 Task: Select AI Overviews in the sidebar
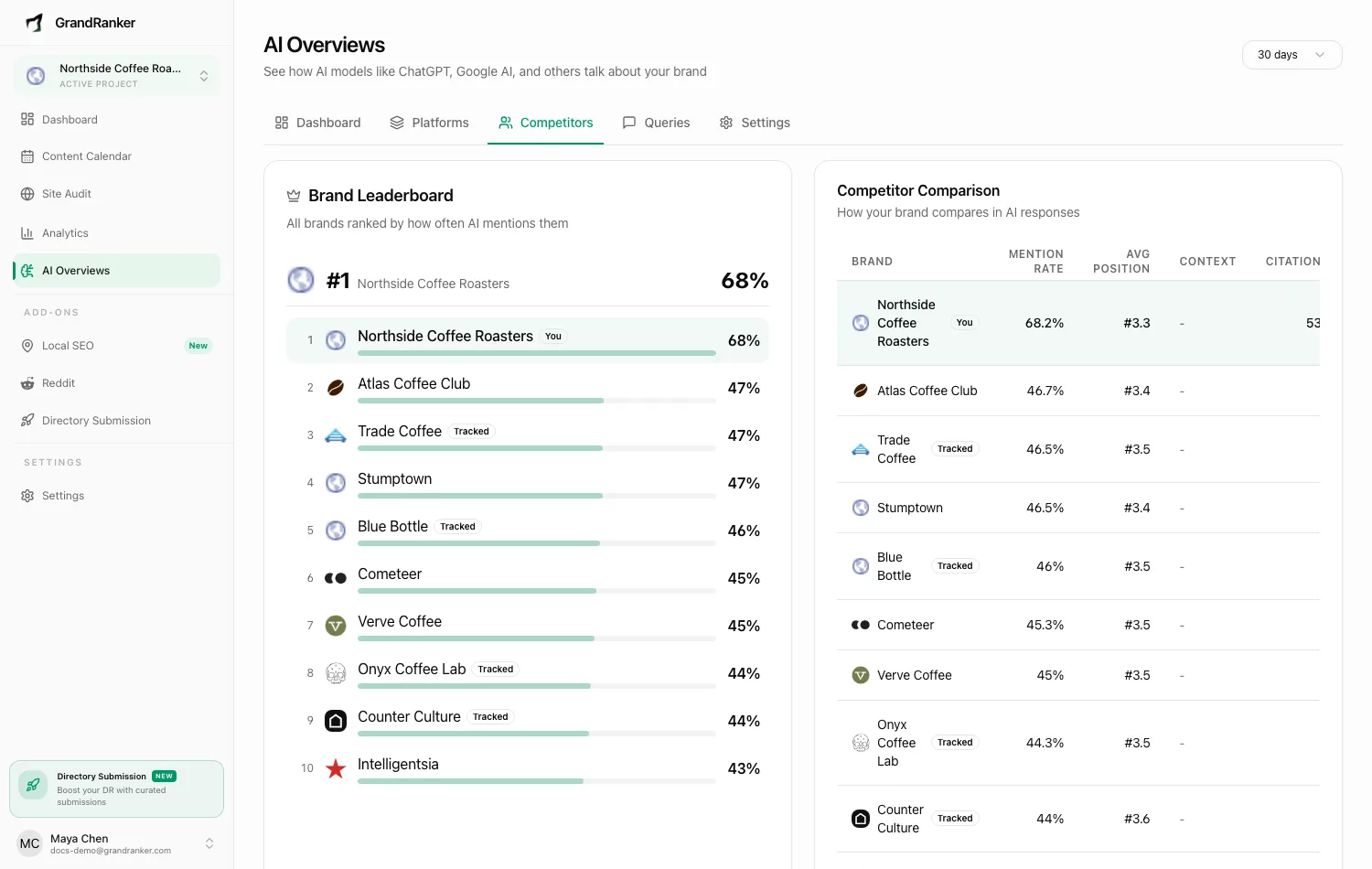pos(116,271)
